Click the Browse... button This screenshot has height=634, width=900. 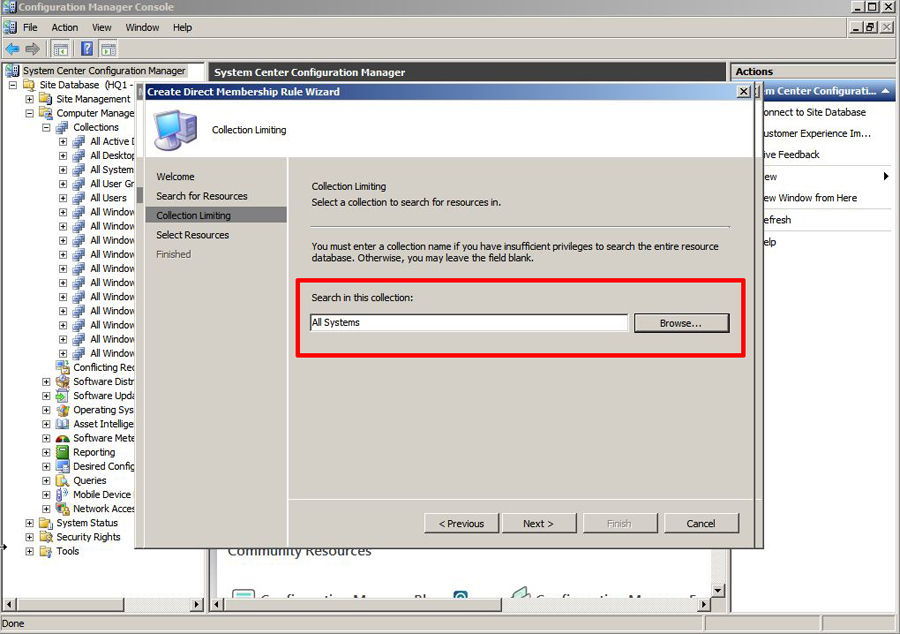coord(681,323)
